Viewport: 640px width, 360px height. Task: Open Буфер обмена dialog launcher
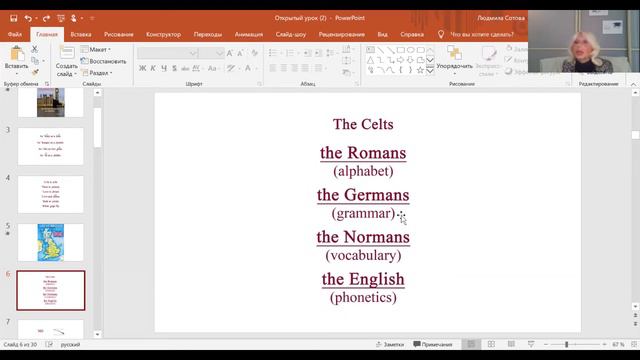pos(47,84)
